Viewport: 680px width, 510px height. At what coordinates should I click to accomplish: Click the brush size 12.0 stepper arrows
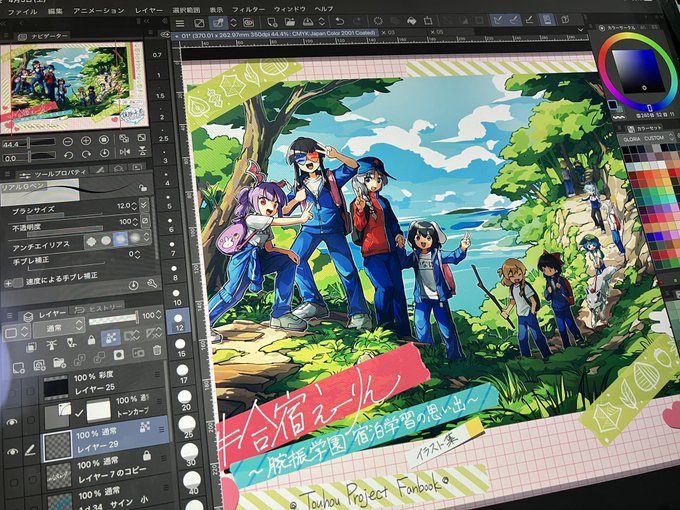pyautogui.click(x=134, y=206)
